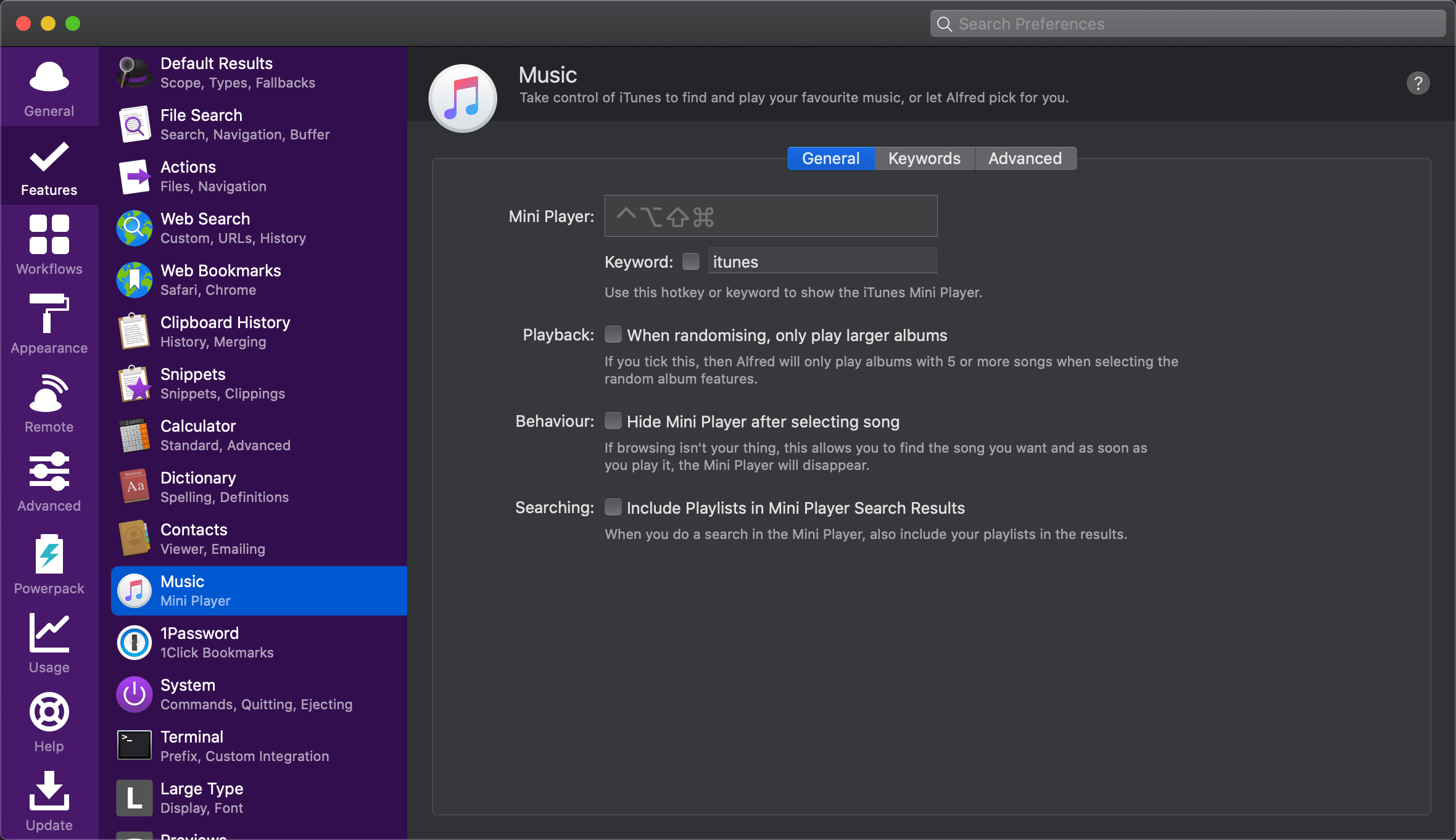Viewport: 1456px width, 840px height.
Task: Click the 'Viewer, Emailing' subtitle
Action: (x=213, y=549)
